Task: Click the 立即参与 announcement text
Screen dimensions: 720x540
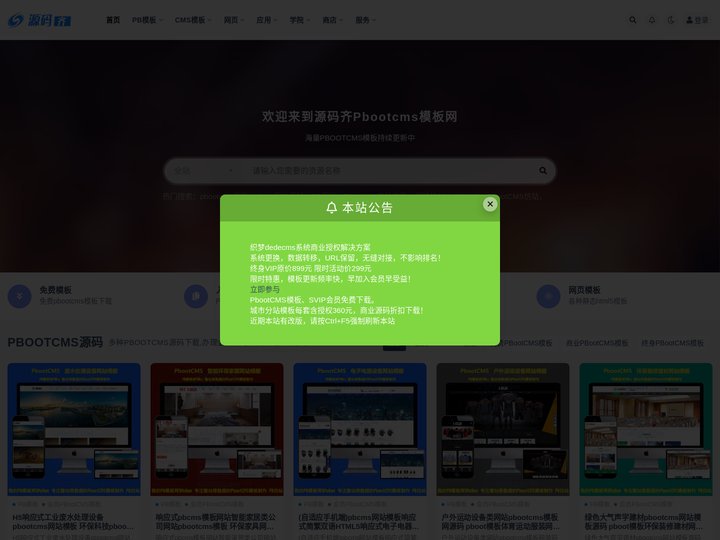Action: tap(264, 289)
